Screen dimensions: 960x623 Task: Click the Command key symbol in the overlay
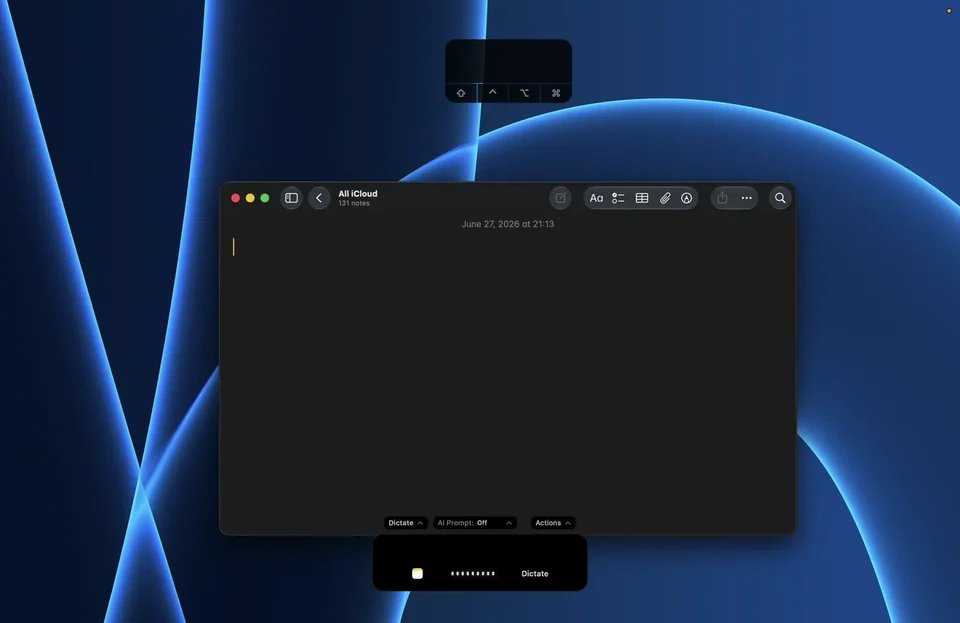556,93
